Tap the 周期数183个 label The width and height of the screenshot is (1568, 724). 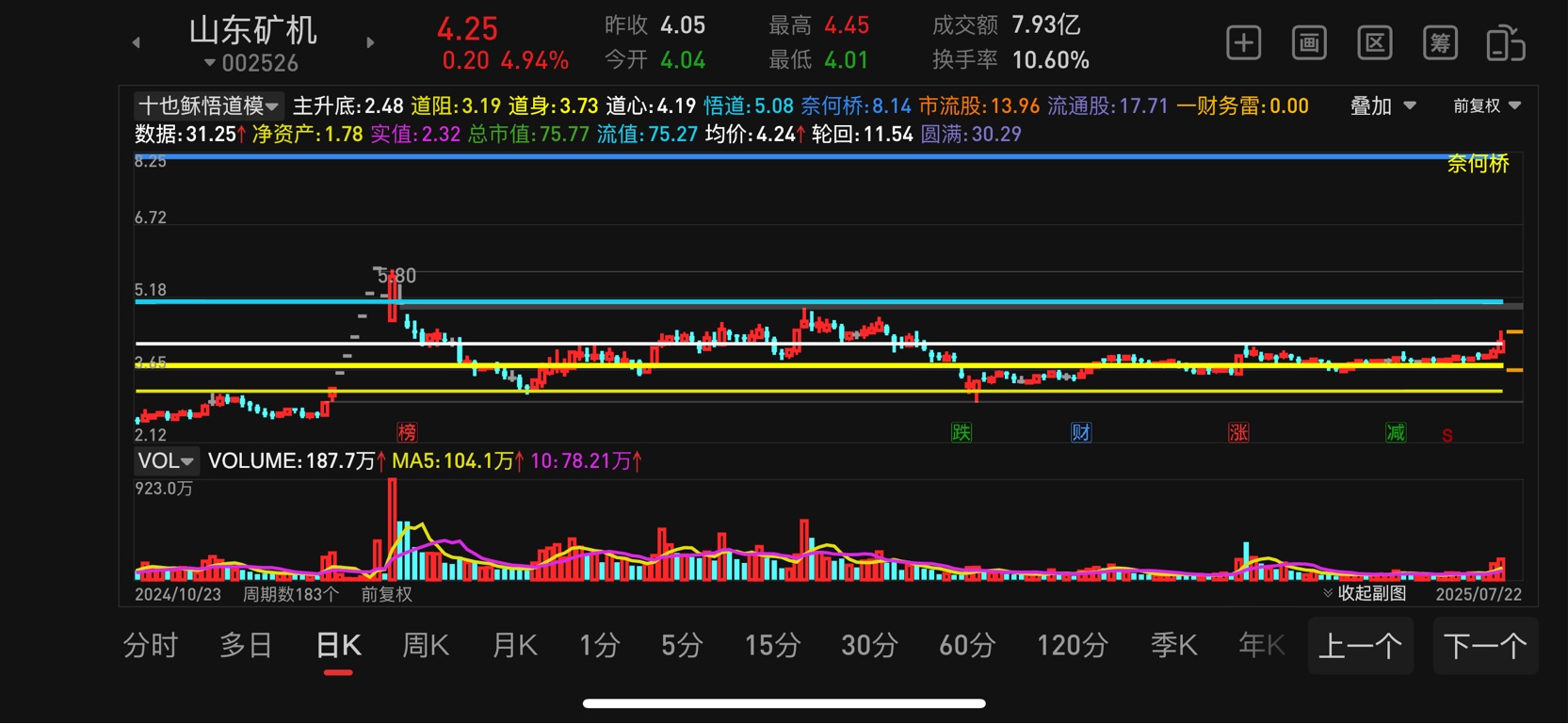pos(291,594)
